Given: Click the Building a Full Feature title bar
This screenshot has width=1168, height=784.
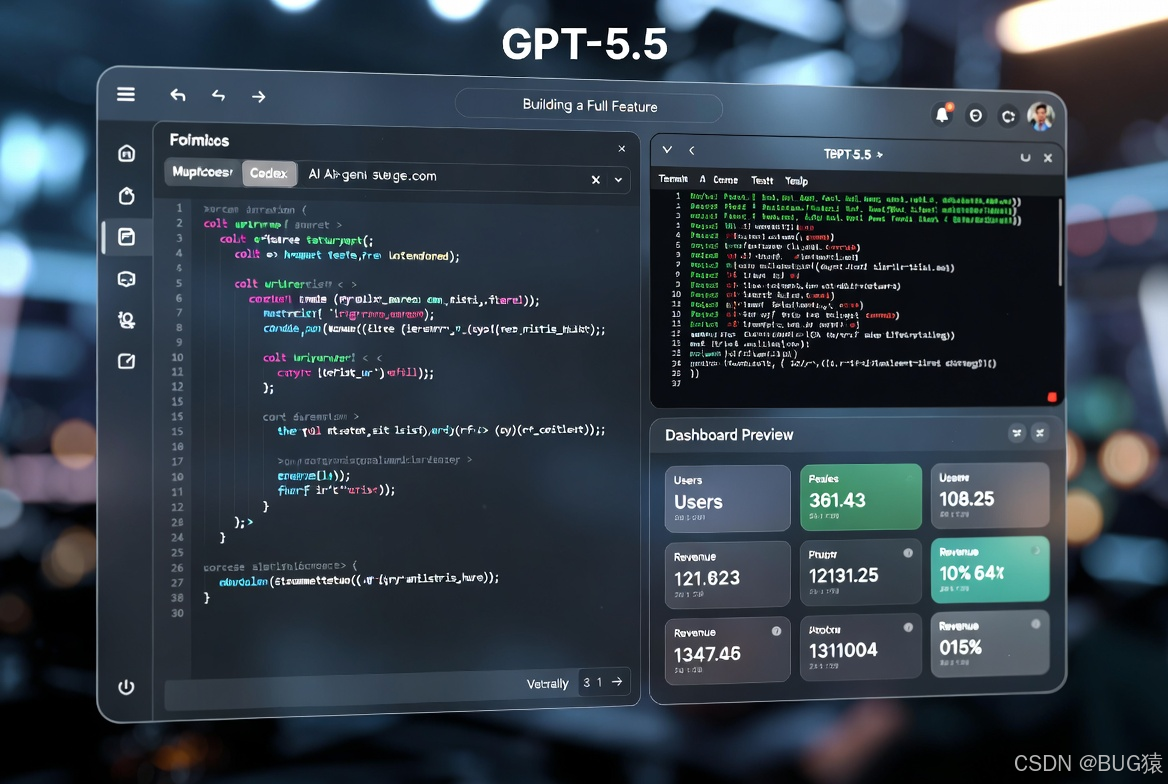Looking at the screenshot, I should [x=588, y=106].
